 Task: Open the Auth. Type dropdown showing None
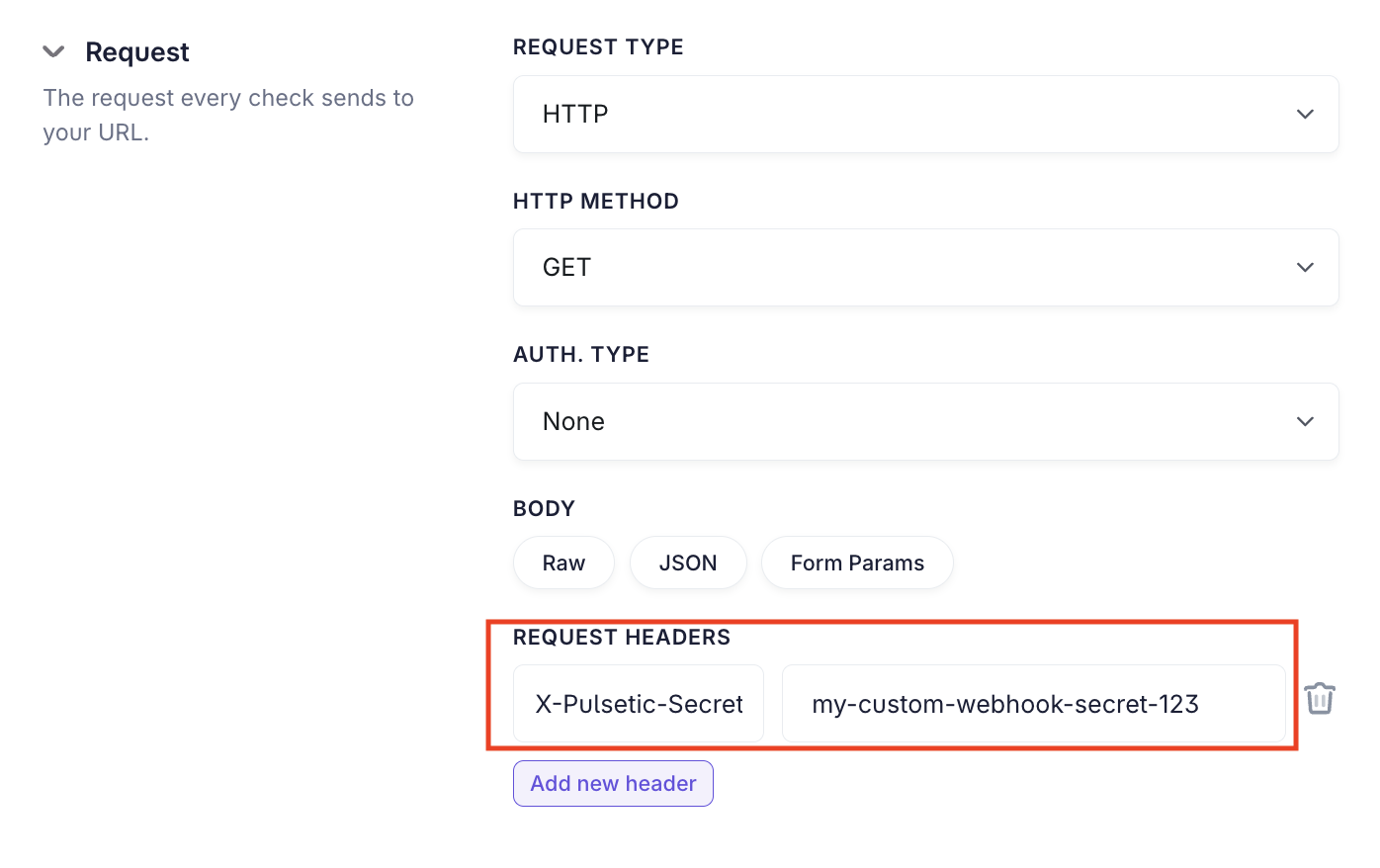click(x=925, y=421)
